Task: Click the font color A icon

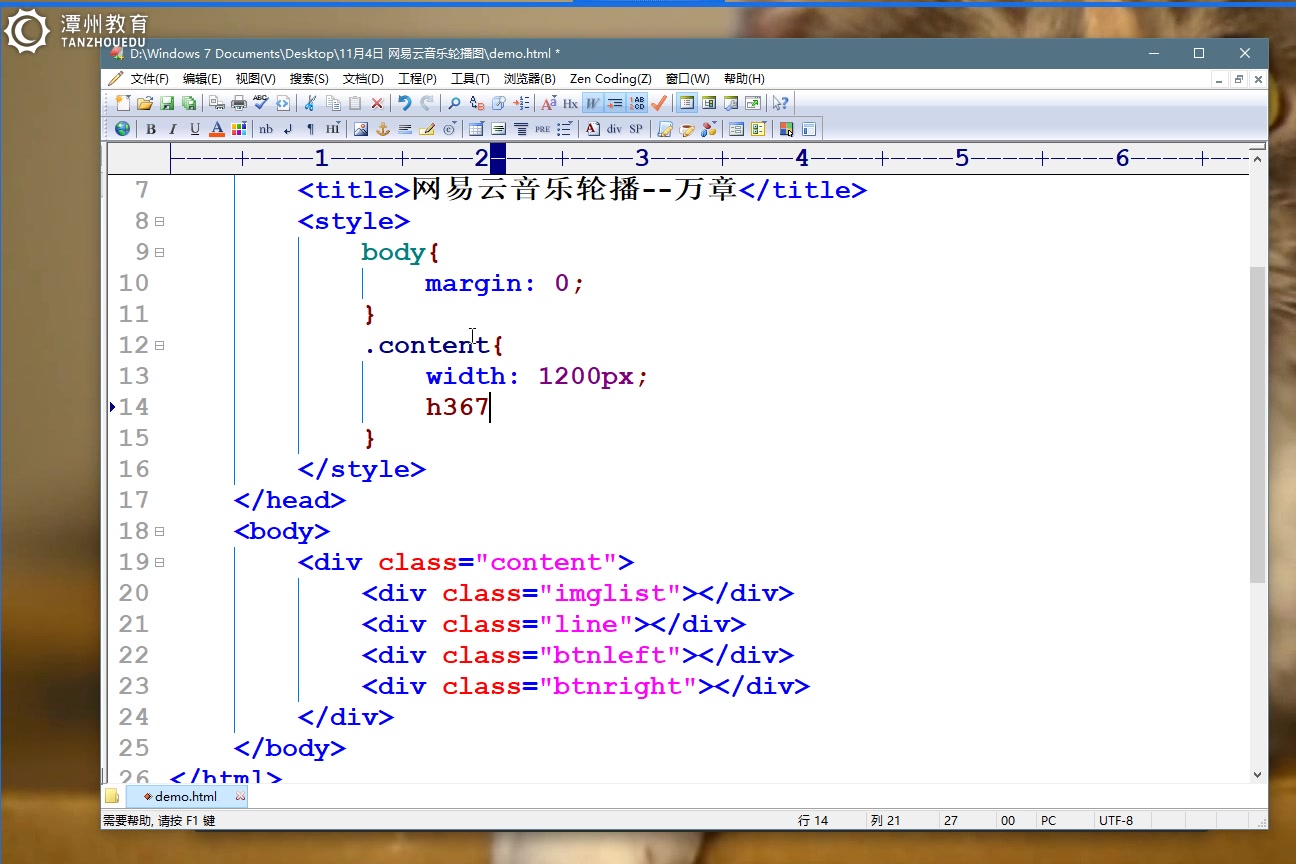Action: (x=217, y=129)
